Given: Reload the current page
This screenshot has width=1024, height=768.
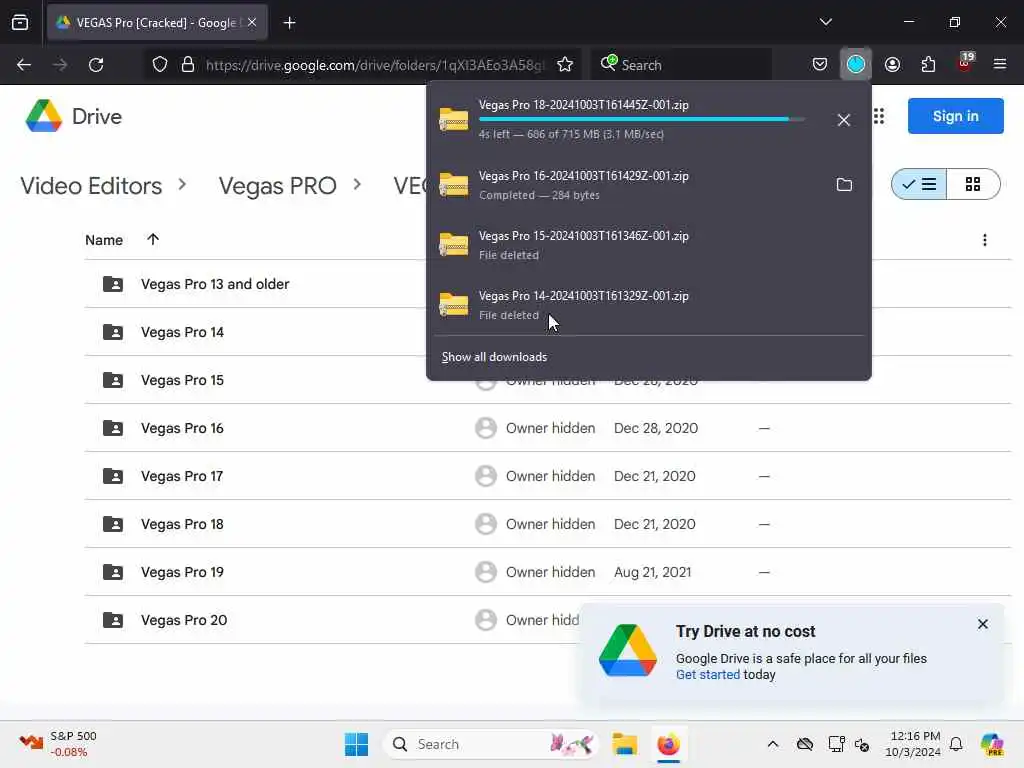Looking at the screenshot, I should (96, 65).
